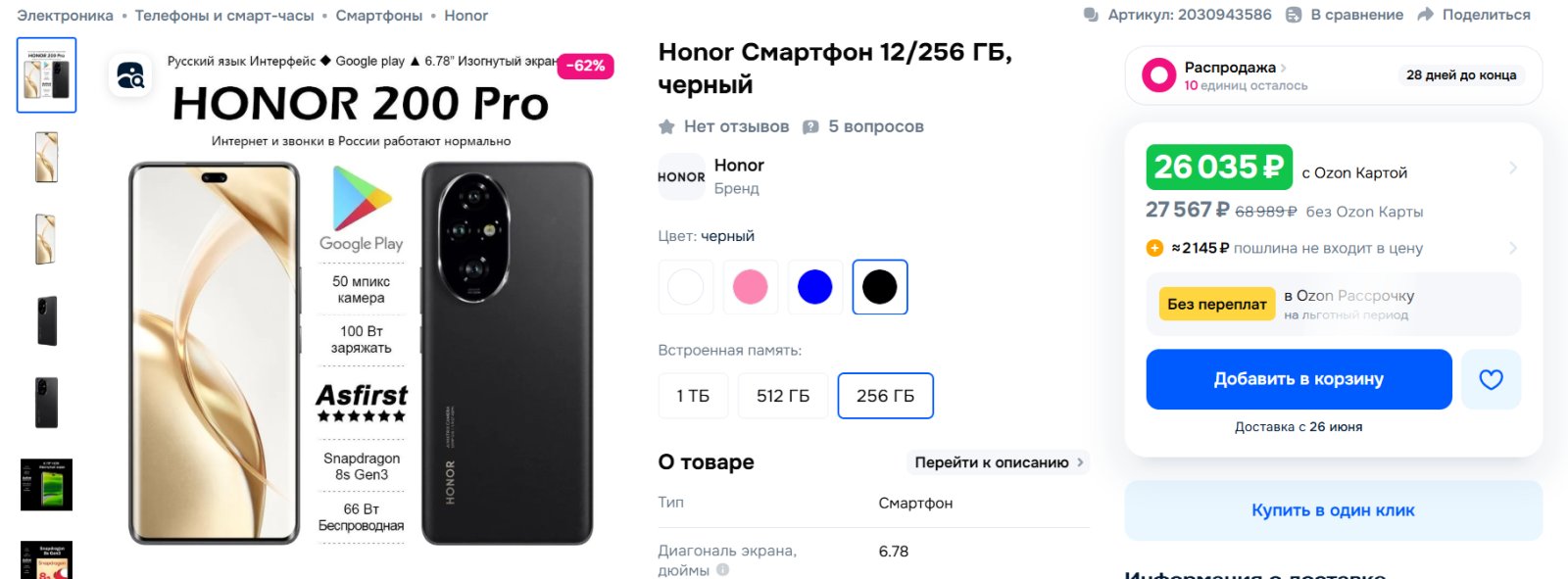The image size is (1568, 579).
Task: Go to 'Телефоны и смарт-часы' breadcrumb
Action: [224, 16]
